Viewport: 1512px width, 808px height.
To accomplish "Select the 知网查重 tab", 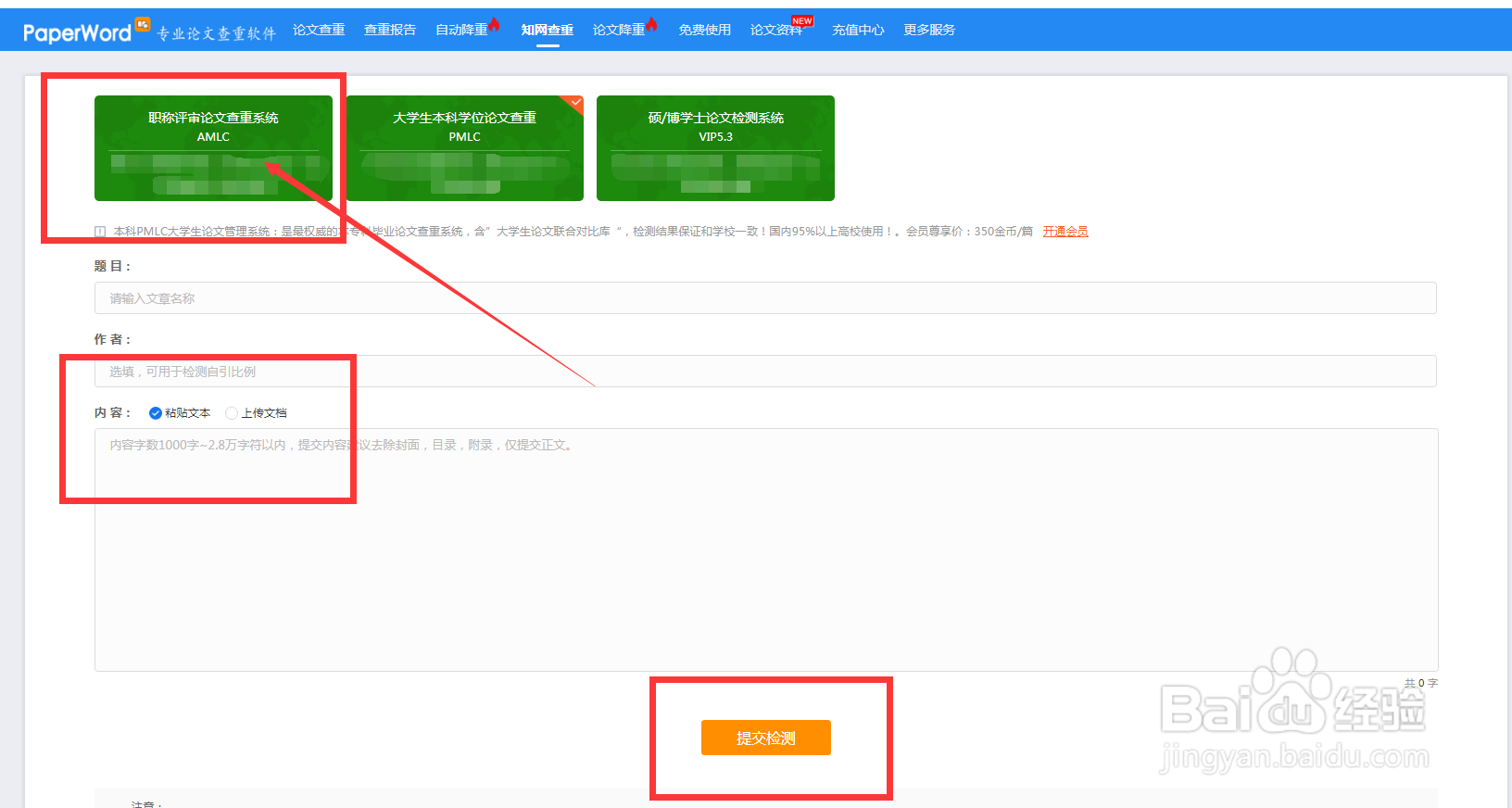I will coord(548,30).
